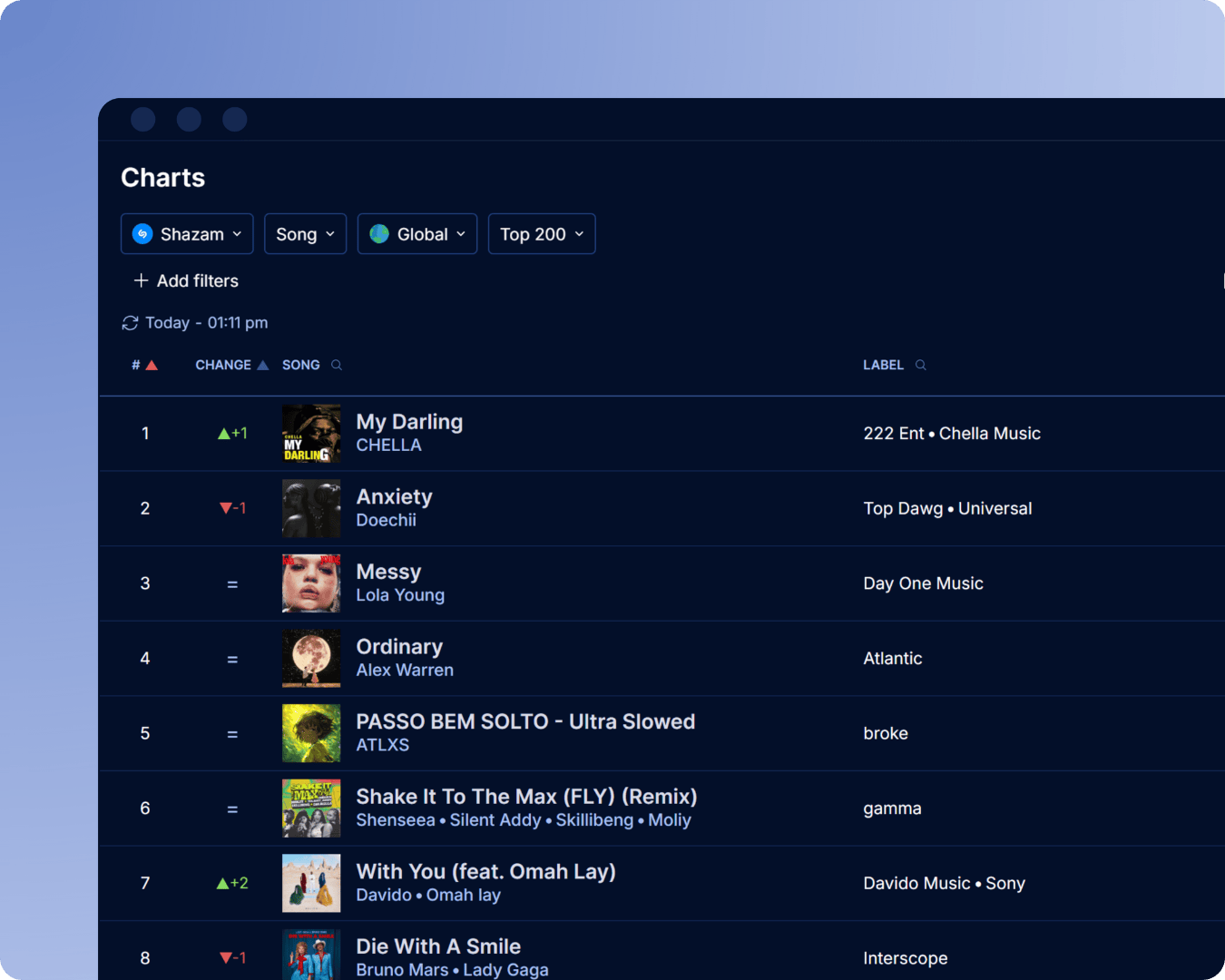This screenshot has width=1225, height=980.
Task: Select the Global region filter chip
Action: 416,233
